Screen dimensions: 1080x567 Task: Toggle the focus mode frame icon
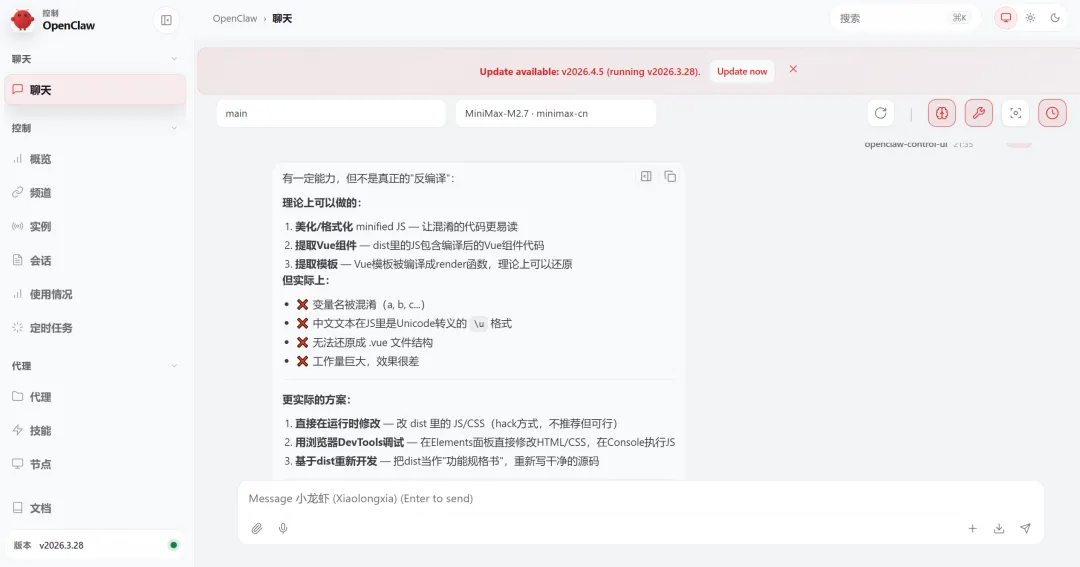point(1015,113)
